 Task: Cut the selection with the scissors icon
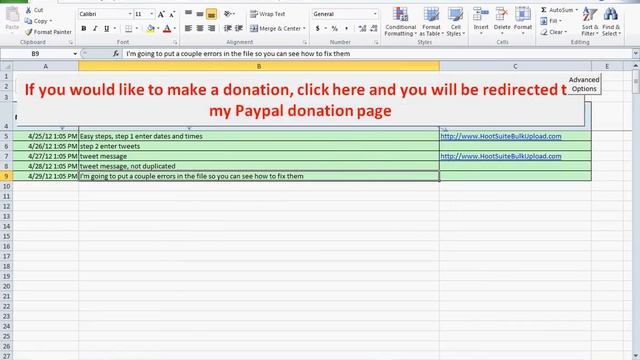point(29,10)
